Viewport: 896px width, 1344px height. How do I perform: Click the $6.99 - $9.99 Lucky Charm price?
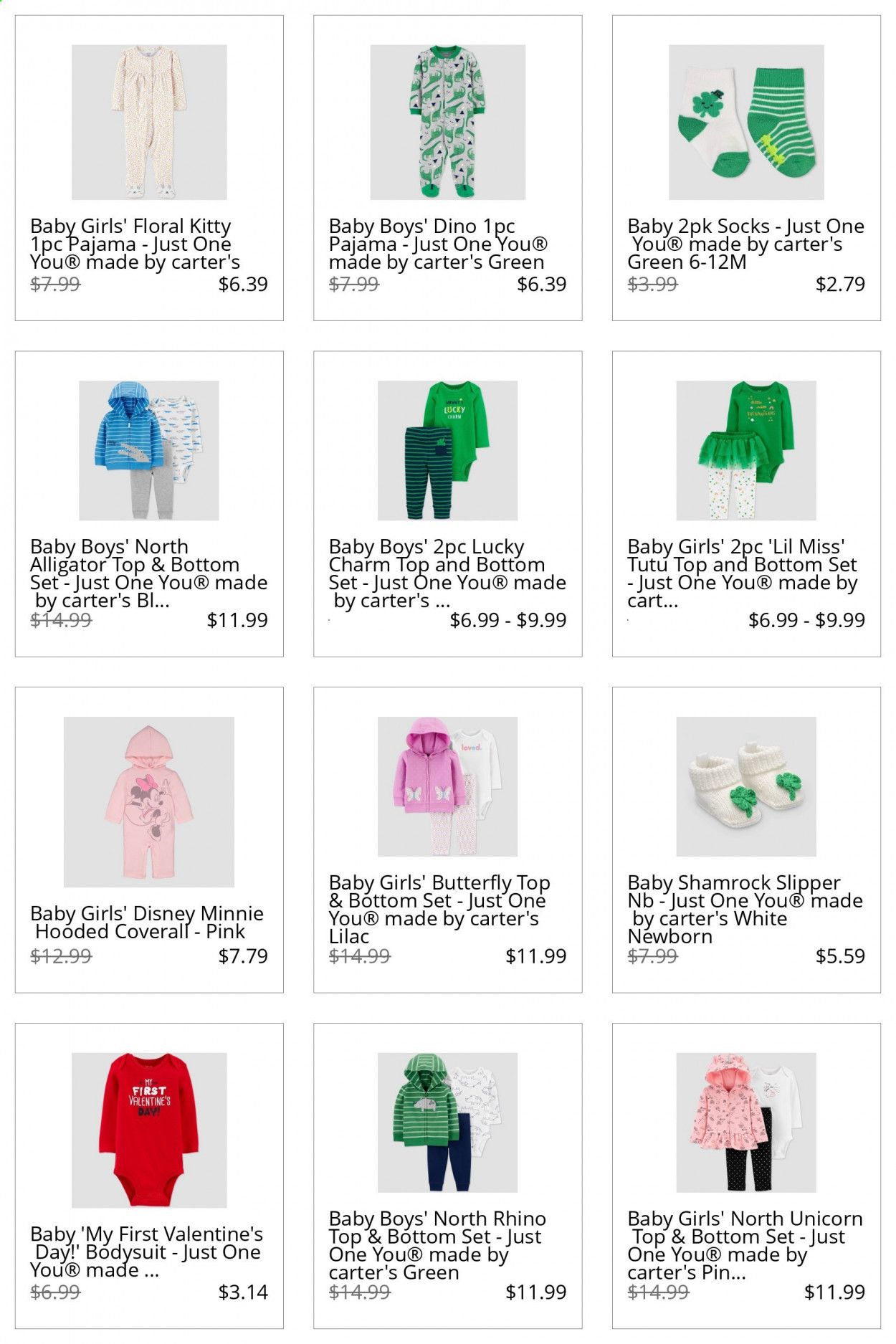pos(508,620)
